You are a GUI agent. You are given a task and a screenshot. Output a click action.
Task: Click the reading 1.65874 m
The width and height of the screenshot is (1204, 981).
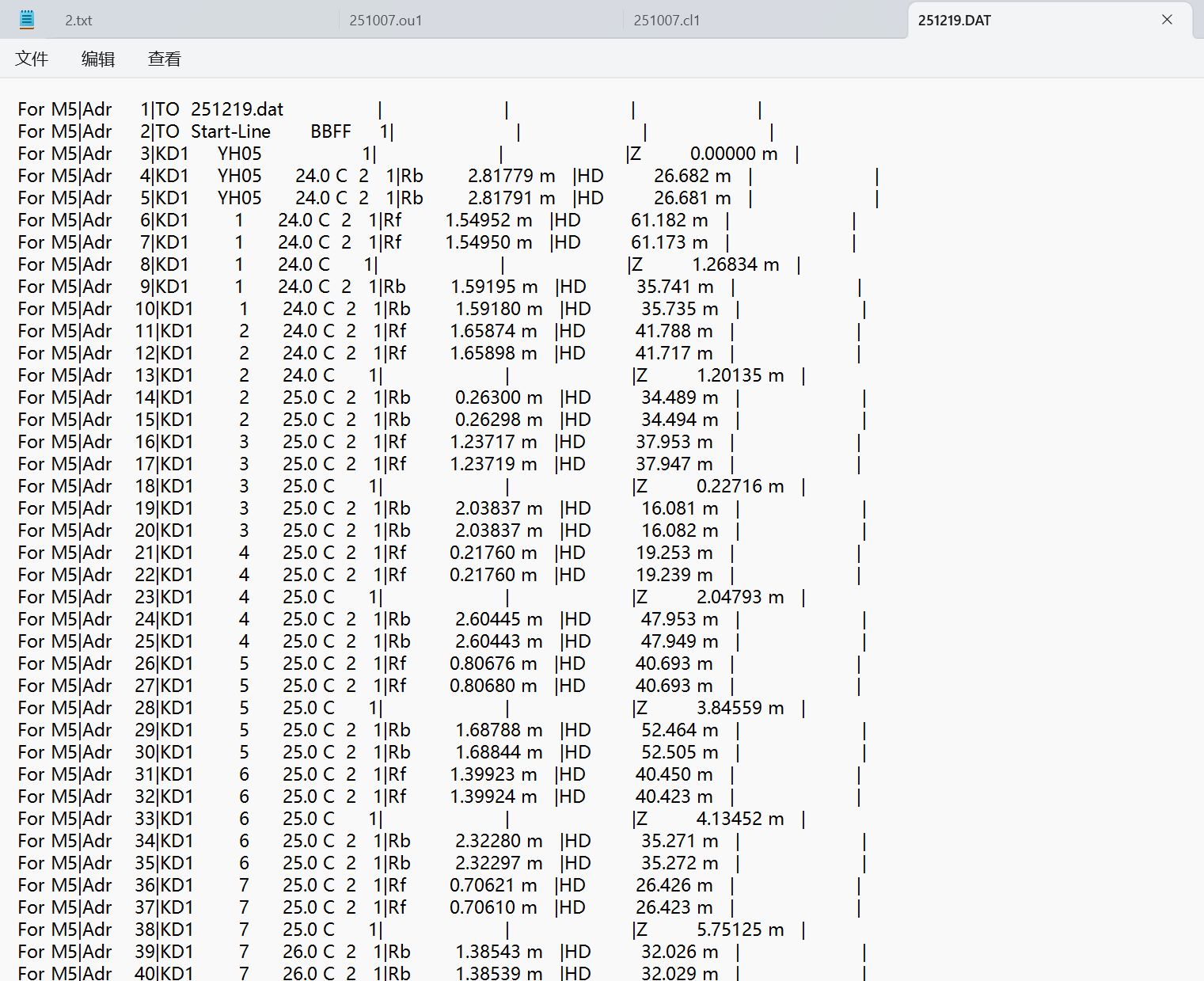(493, 331)
